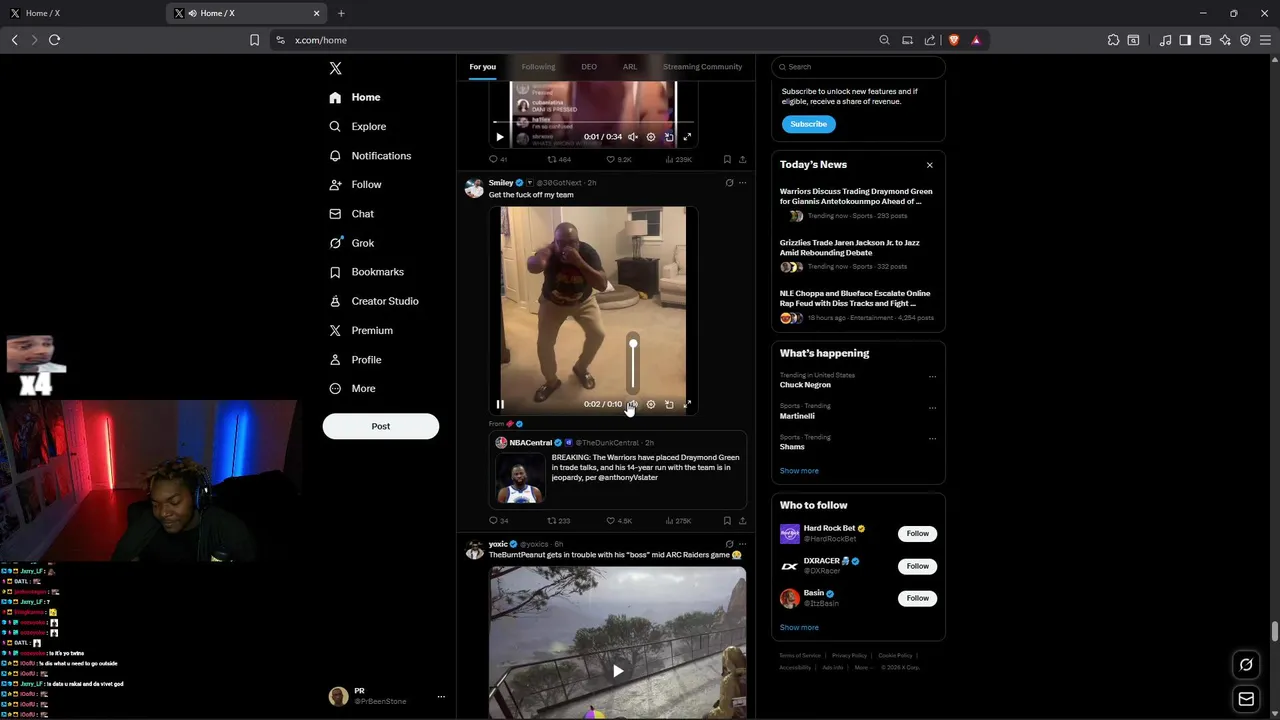Open the quoted NBACentral post
This screenshot has width=1280, height=720.
tap(617, 470)
